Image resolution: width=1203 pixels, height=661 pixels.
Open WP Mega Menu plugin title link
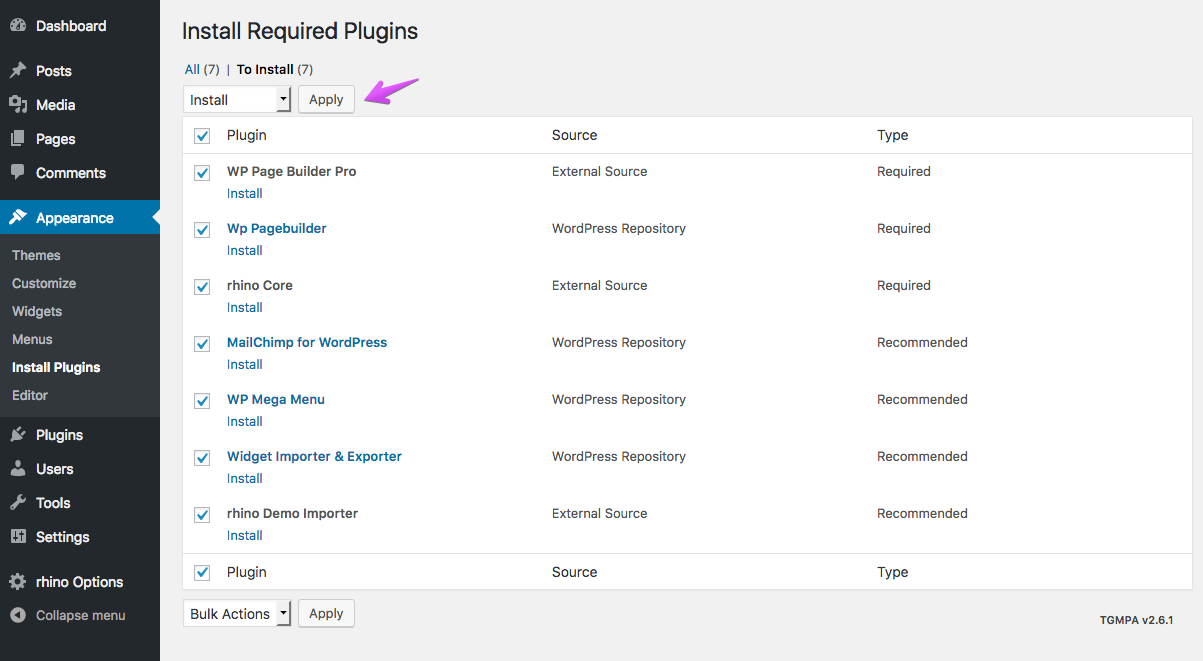(276, 400)
